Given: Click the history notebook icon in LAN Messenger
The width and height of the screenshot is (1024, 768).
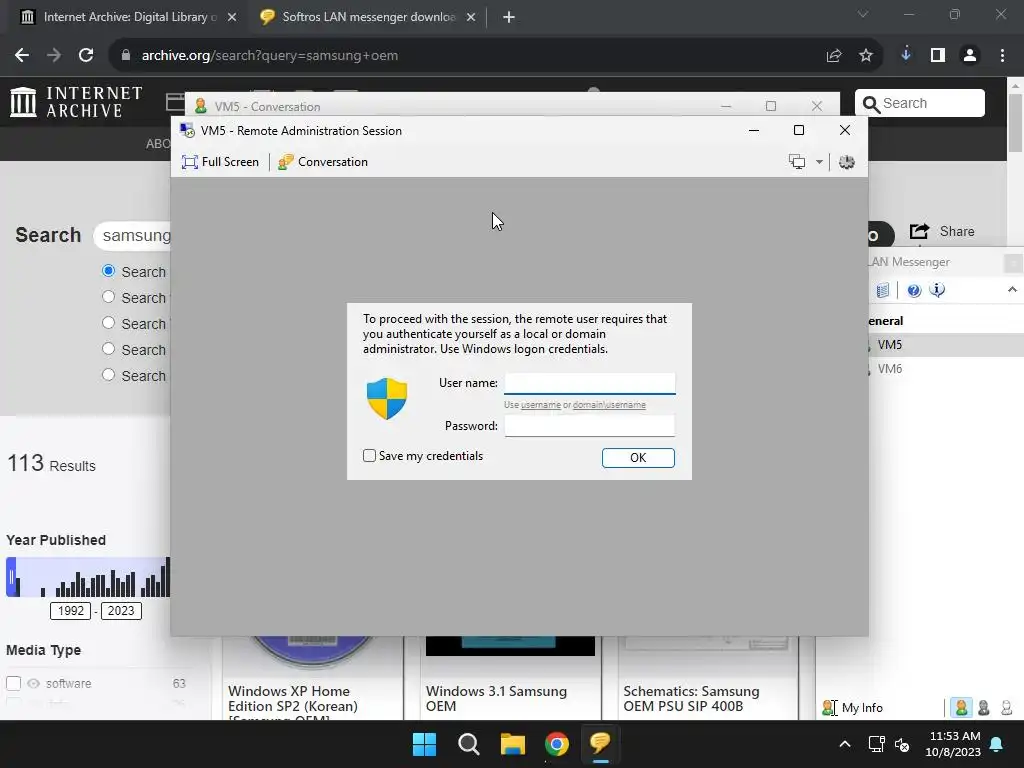Looking at the screenshot, I should [x=882, y=290].
